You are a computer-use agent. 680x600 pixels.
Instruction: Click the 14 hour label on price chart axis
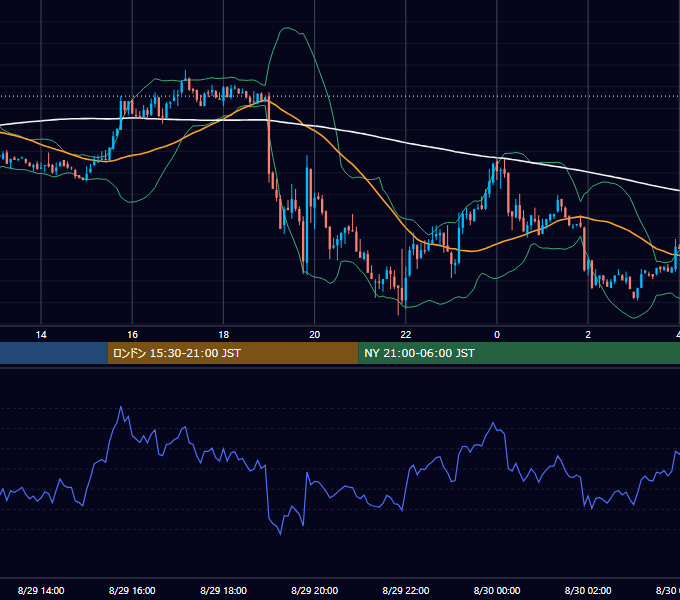tap(41, 335)
